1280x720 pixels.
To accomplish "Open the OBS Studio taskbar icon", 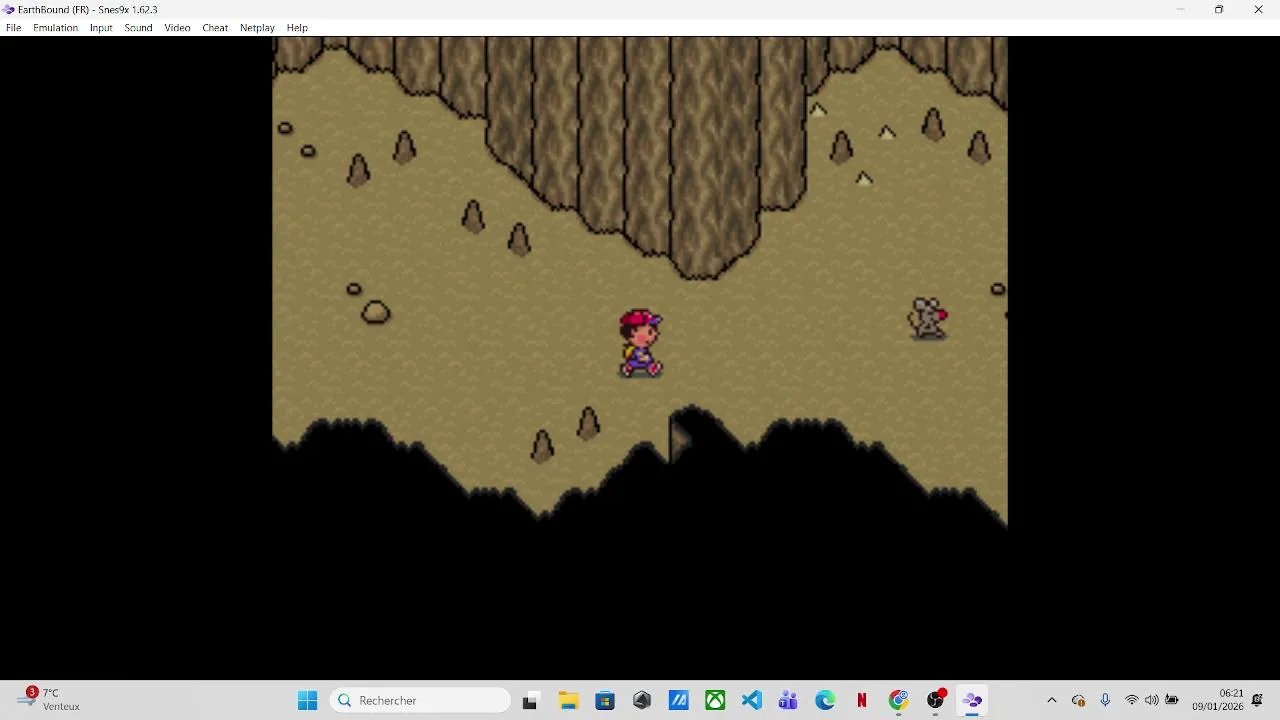I will pos(936,701).
